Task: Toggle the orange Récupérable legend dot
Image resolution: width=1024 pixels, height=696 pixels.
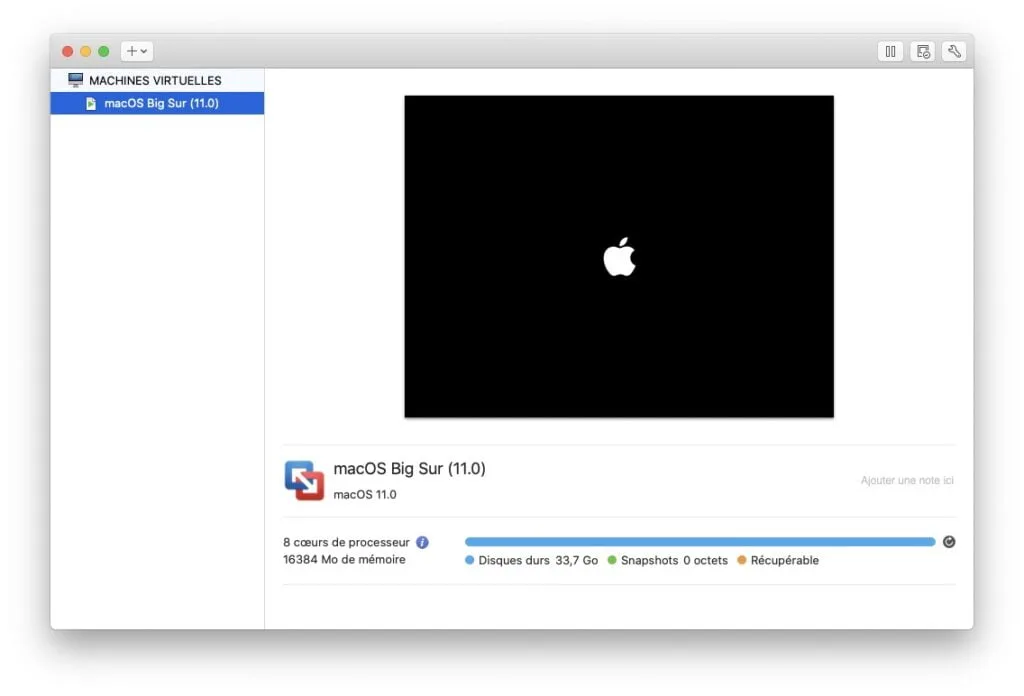Action: pyautogui.click(x=741, y=560)
